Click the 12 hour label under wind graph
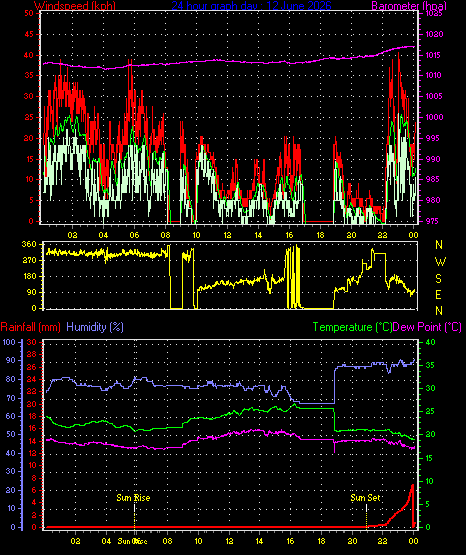 point(227,235)
